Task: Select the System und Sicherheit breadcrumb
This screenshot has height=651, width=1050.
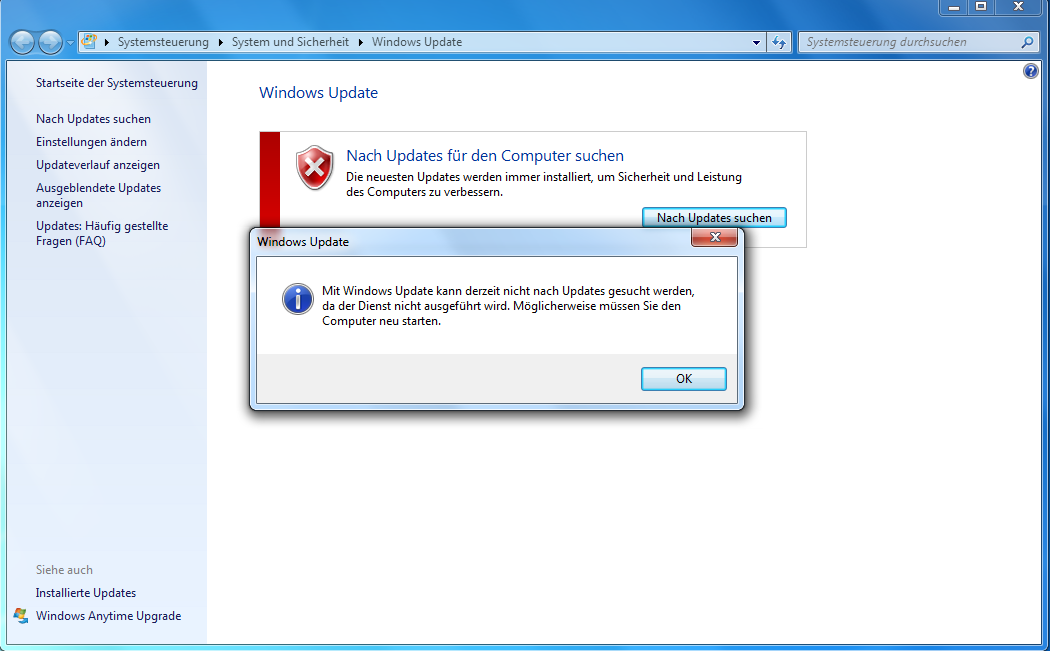Action: tap(290, 42)
